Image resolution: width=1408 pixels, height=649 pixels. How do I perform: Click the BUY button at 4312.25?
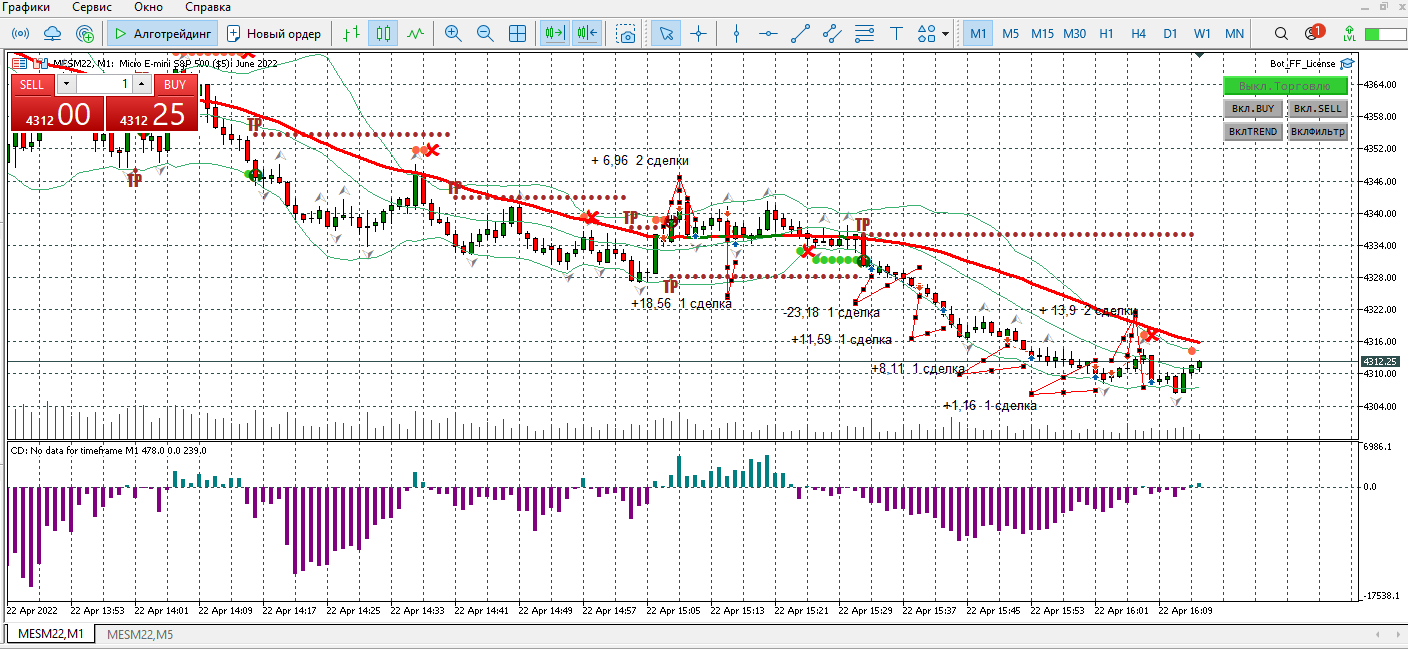153,113
